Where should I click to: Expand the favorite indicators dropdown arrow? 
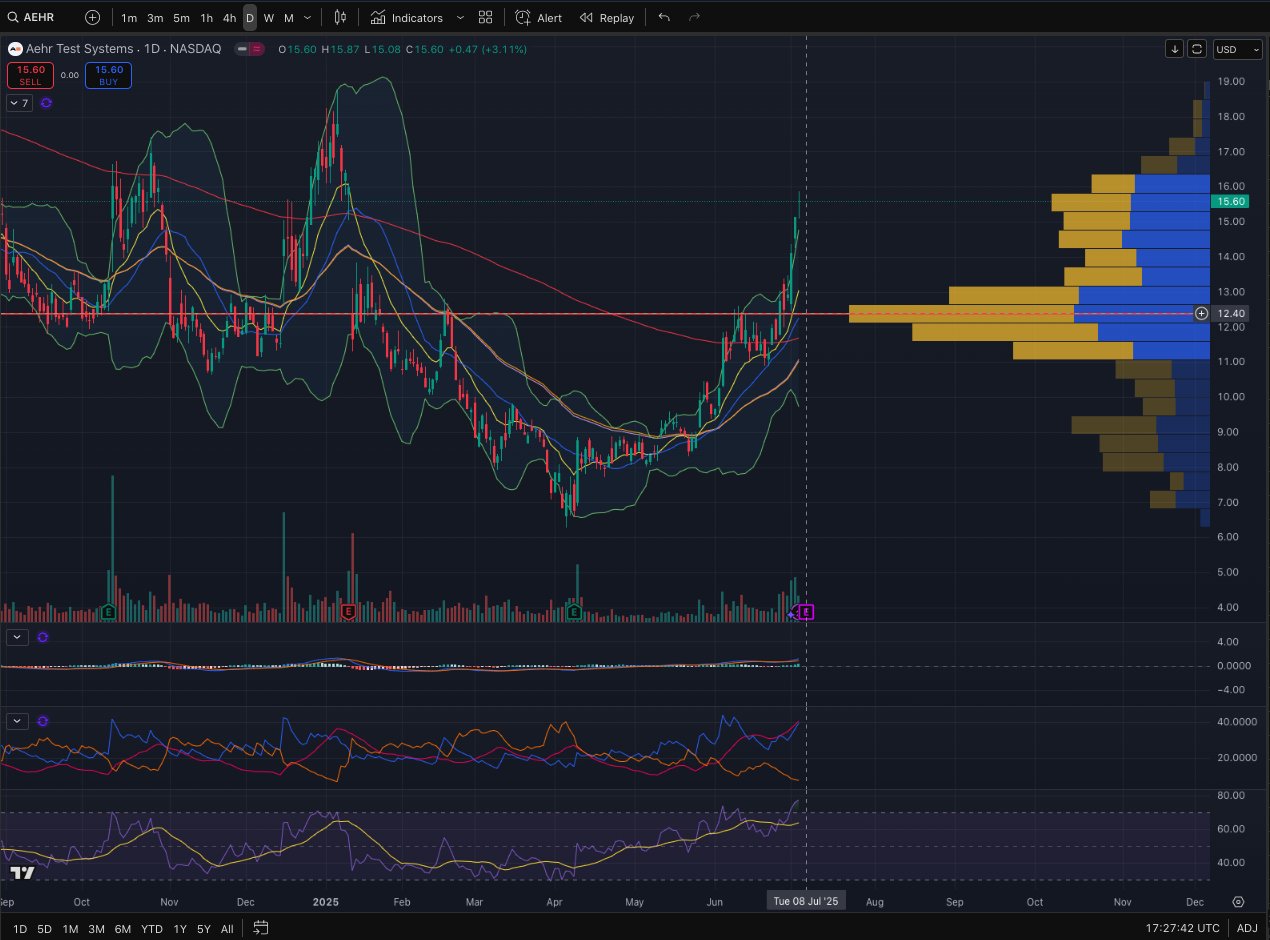click(x=460, y=18)
